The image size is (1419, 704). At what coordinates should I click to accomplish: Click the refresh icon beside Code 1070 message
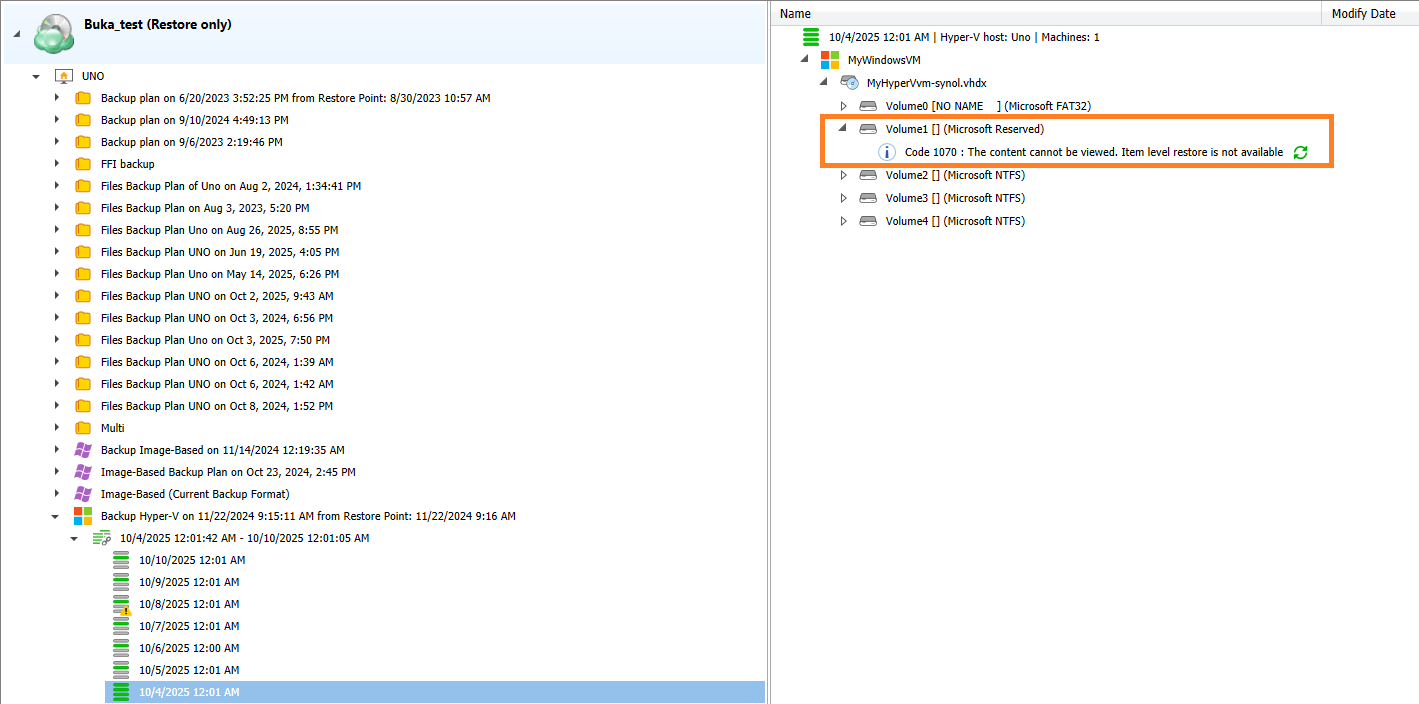pyautogui.click(x=1300, y=152)
